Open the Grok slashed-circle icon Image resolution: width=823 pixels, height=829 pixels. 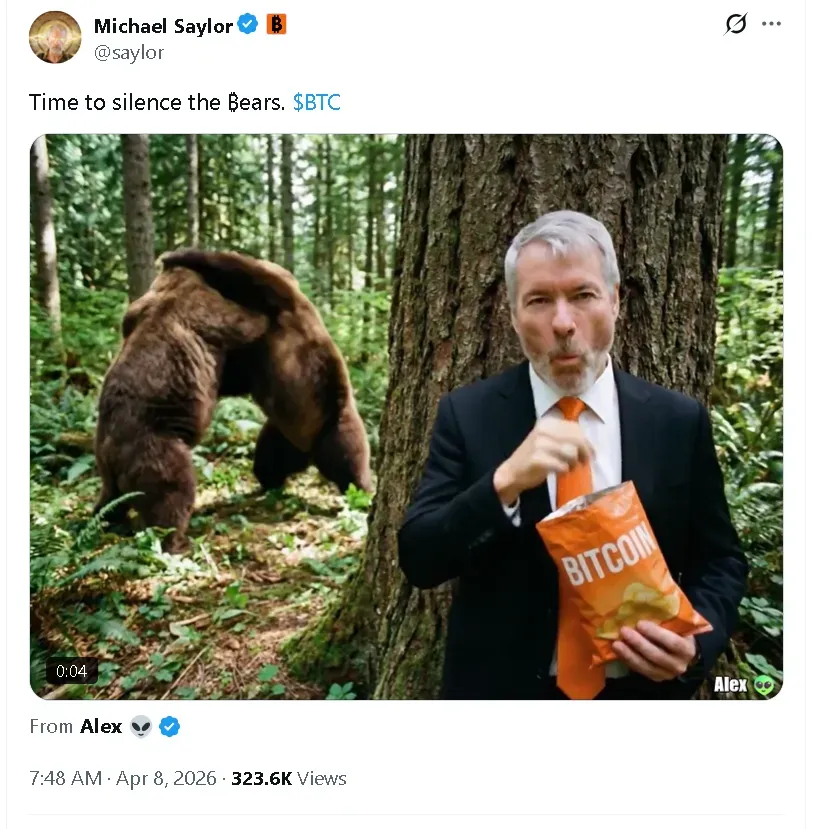(735, 24)
